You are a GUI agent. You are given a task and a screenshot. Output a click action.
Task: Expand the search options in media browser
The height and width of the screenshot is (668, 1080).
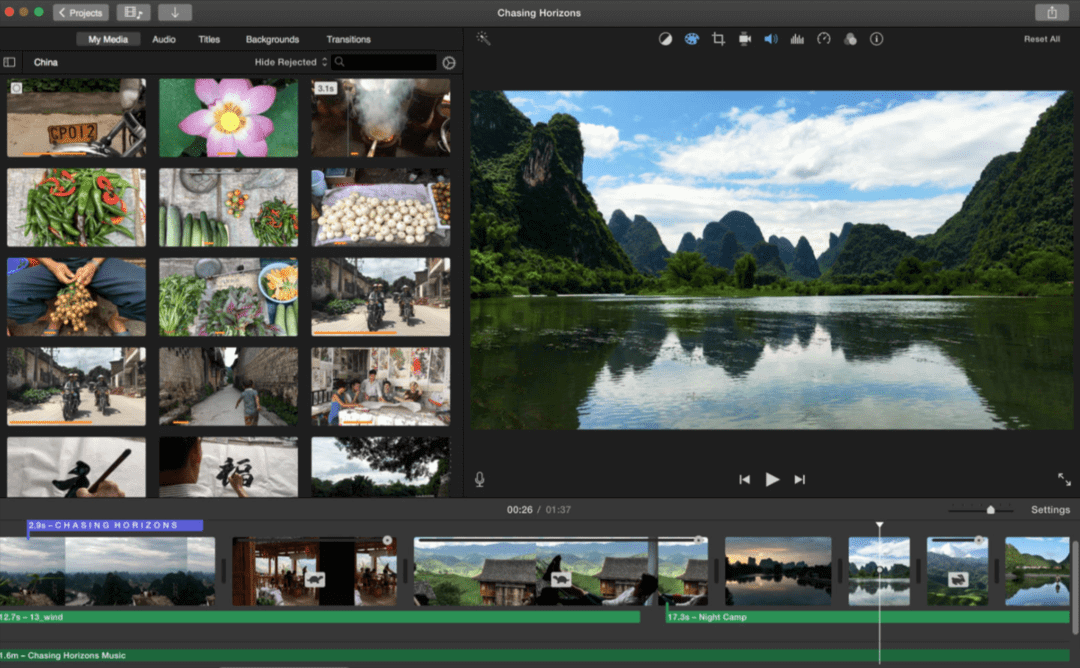(x=448, y=61)
